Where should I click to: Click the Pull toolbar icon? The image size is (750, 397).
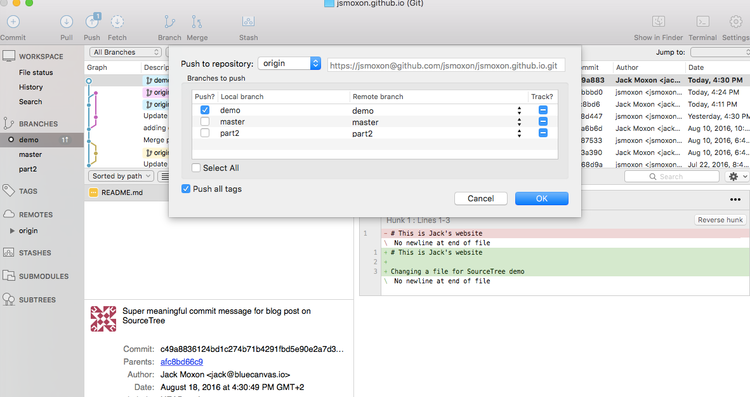(66, 22)
